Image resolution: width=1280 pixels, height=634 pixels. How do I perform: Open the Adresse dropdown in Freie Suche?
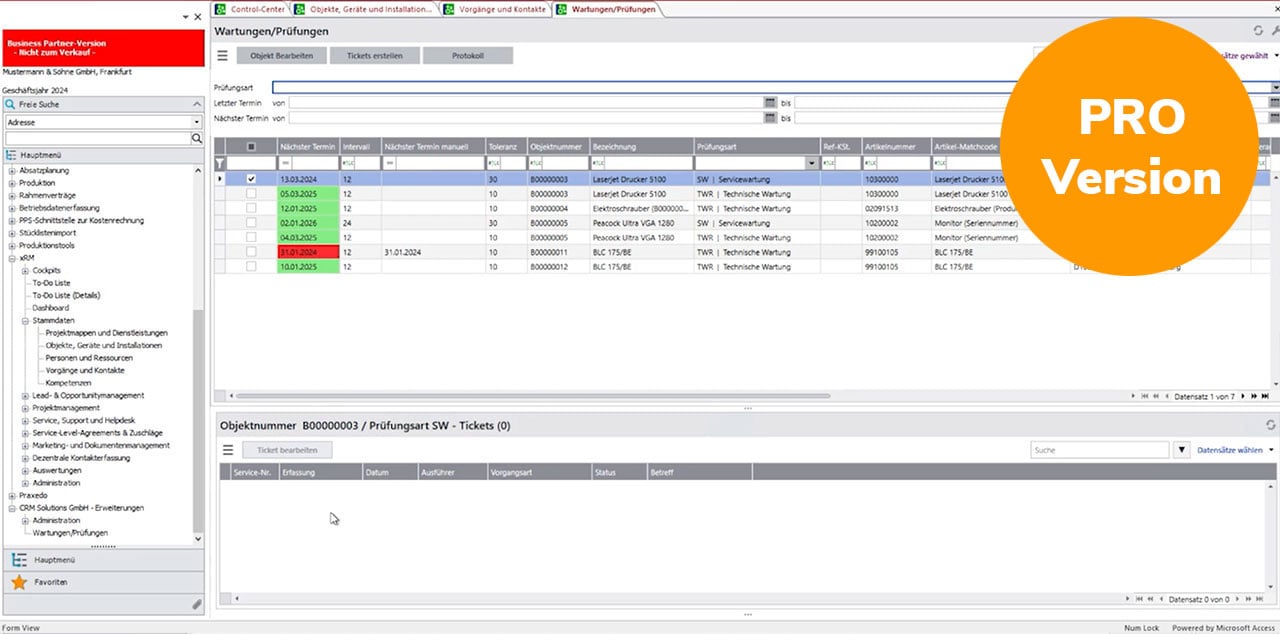[197, 122]
